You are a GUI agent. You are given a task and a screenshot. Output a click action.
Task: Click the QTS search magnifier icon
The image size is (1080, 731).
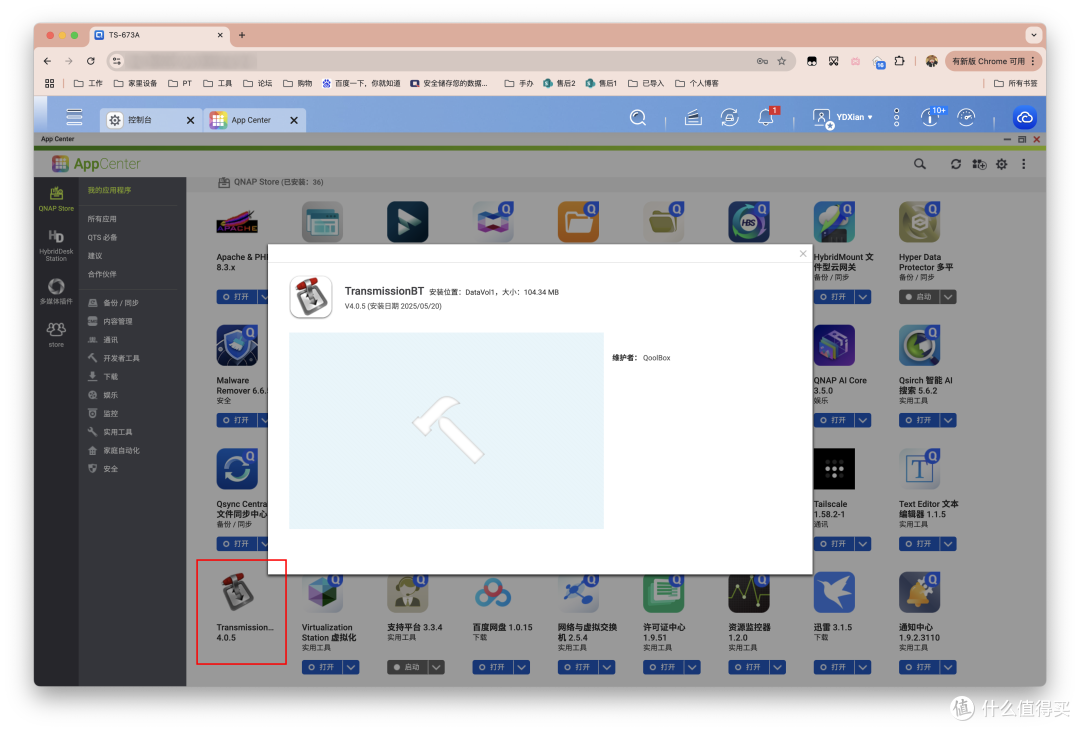pyautogui.click(x=638, y=118)
